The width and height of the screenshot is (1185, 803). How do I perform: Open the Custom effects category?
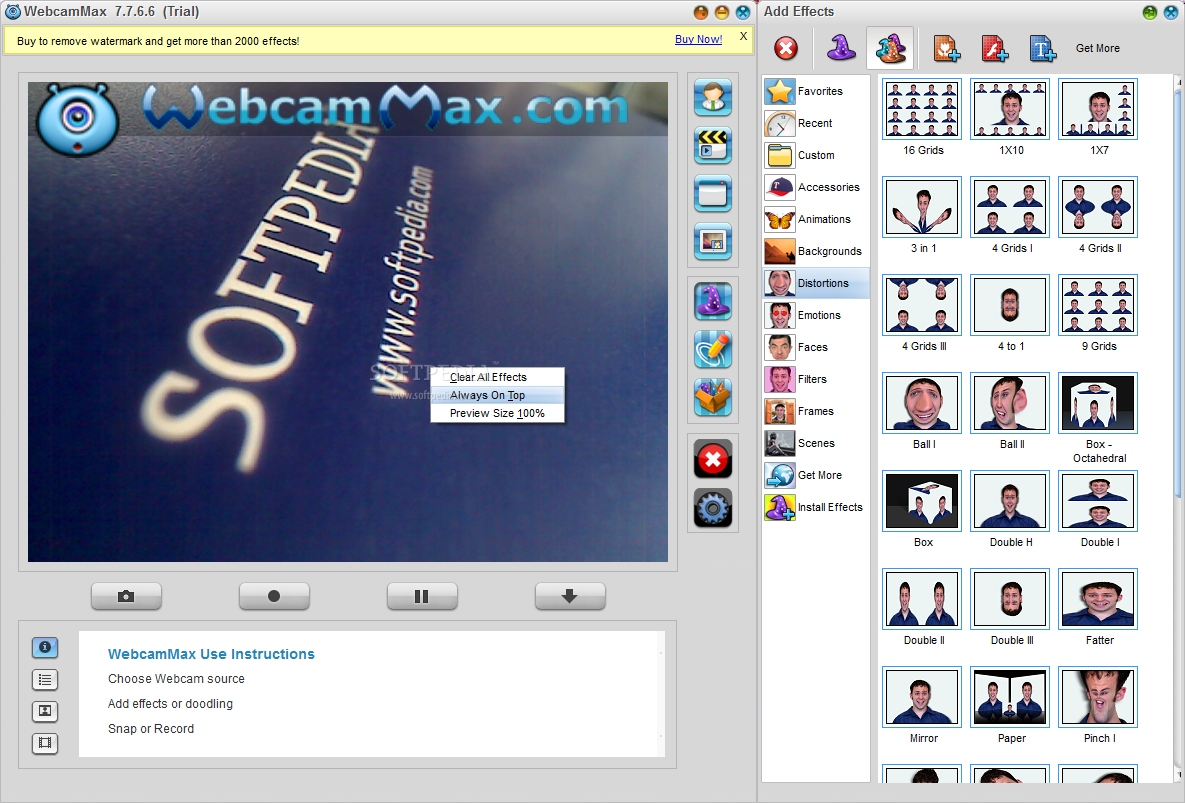[816, 155]
